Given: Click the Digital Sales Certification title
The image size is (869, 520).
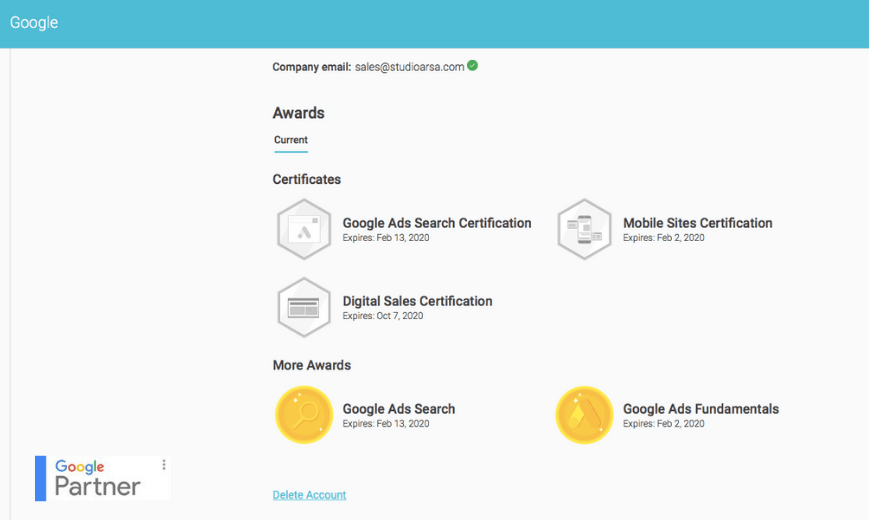Looking at the screenshot, I should [417, 301].
